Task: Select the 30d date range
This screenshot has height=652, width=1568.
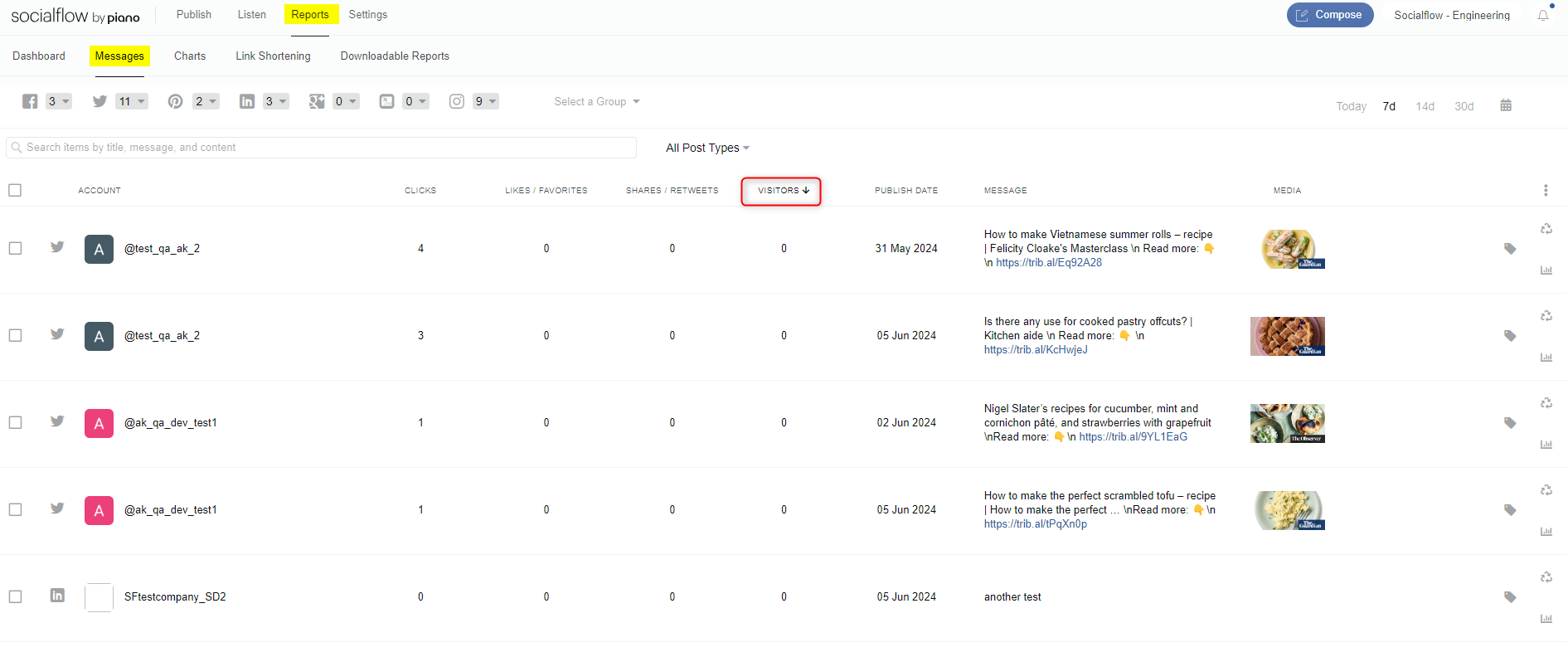Action: click(x=1464, y=106)
